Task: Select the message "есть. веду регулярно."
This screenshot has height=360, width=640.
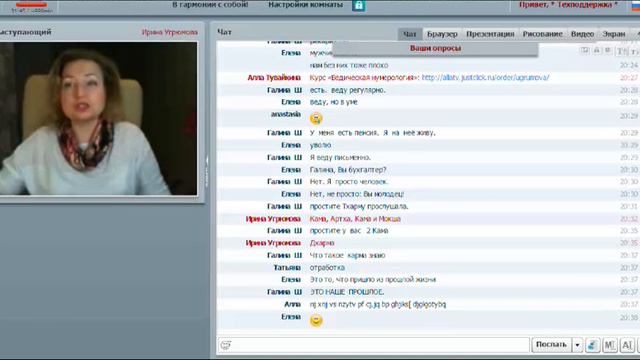Action: pos(347,90)
